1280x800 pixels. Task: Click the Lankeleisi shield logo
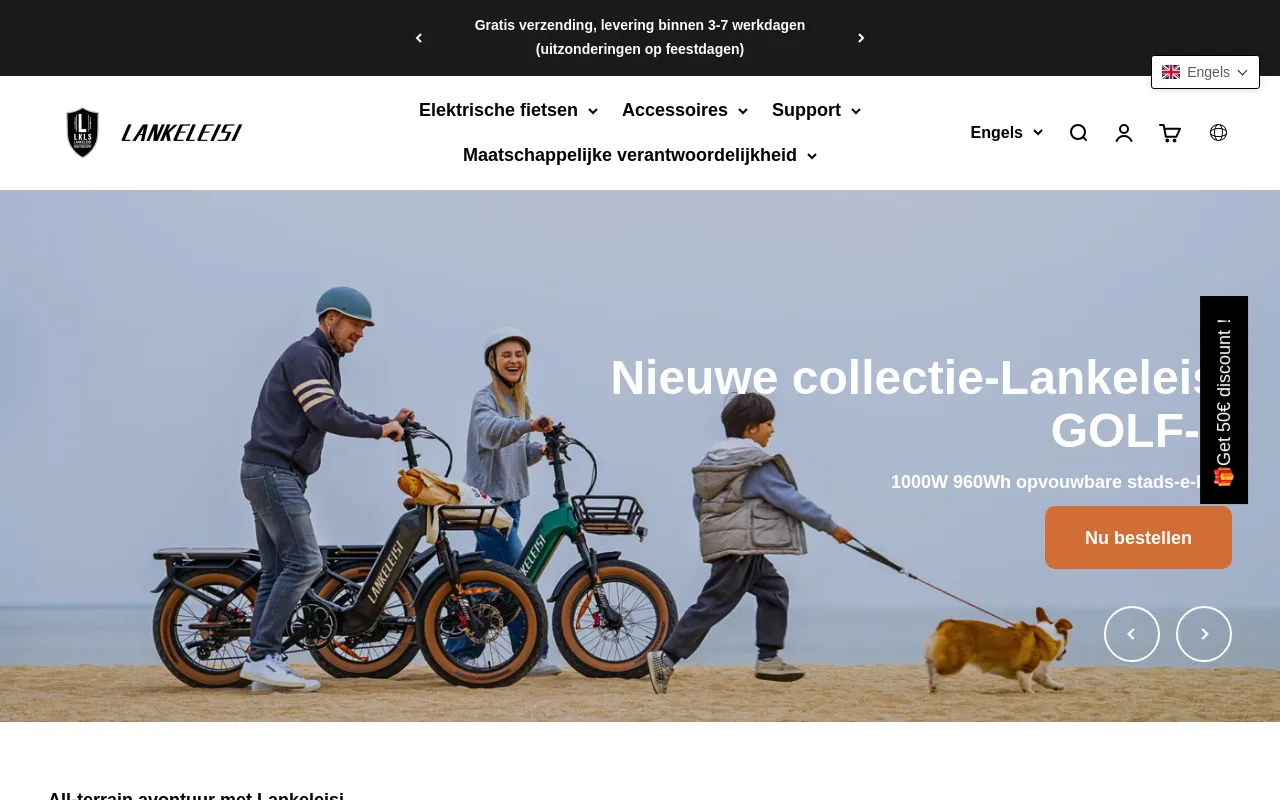coord(82,132)
